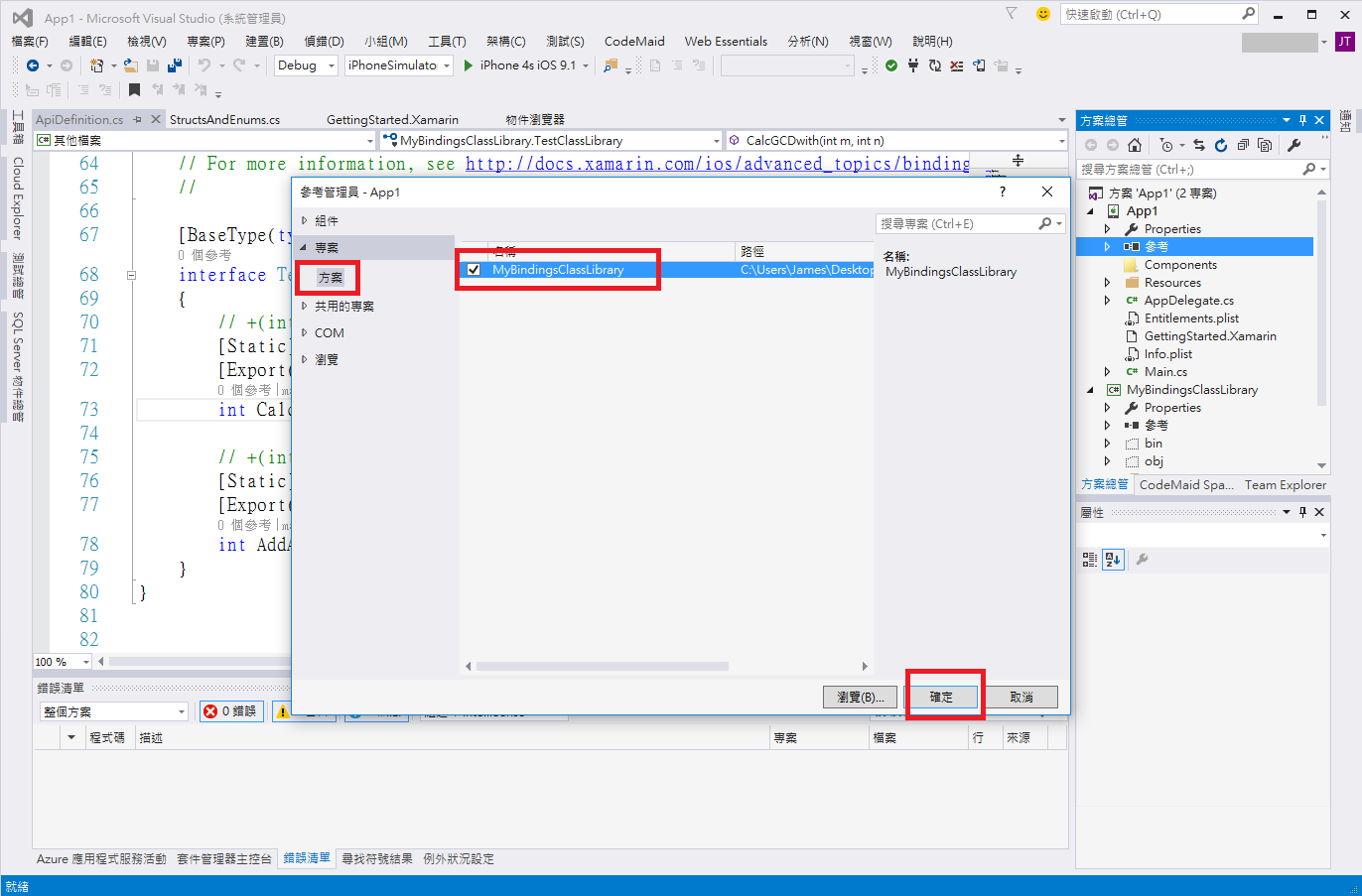The height and width of the screenshot is (896, 1362).
Task: Click the green checkmark toolbar icon
Action: tap(891, 65)
